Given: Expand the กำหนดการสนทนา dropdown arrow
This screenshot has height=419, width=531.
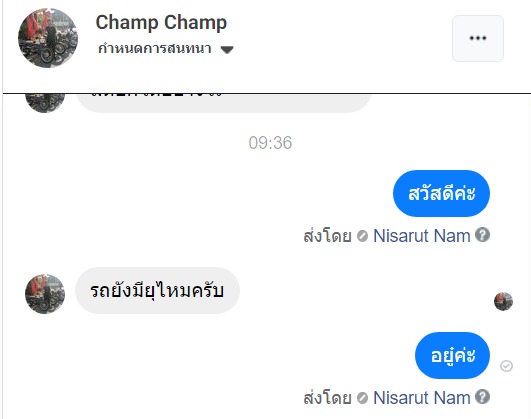Looking at the screenshot, I should [227, 50].
